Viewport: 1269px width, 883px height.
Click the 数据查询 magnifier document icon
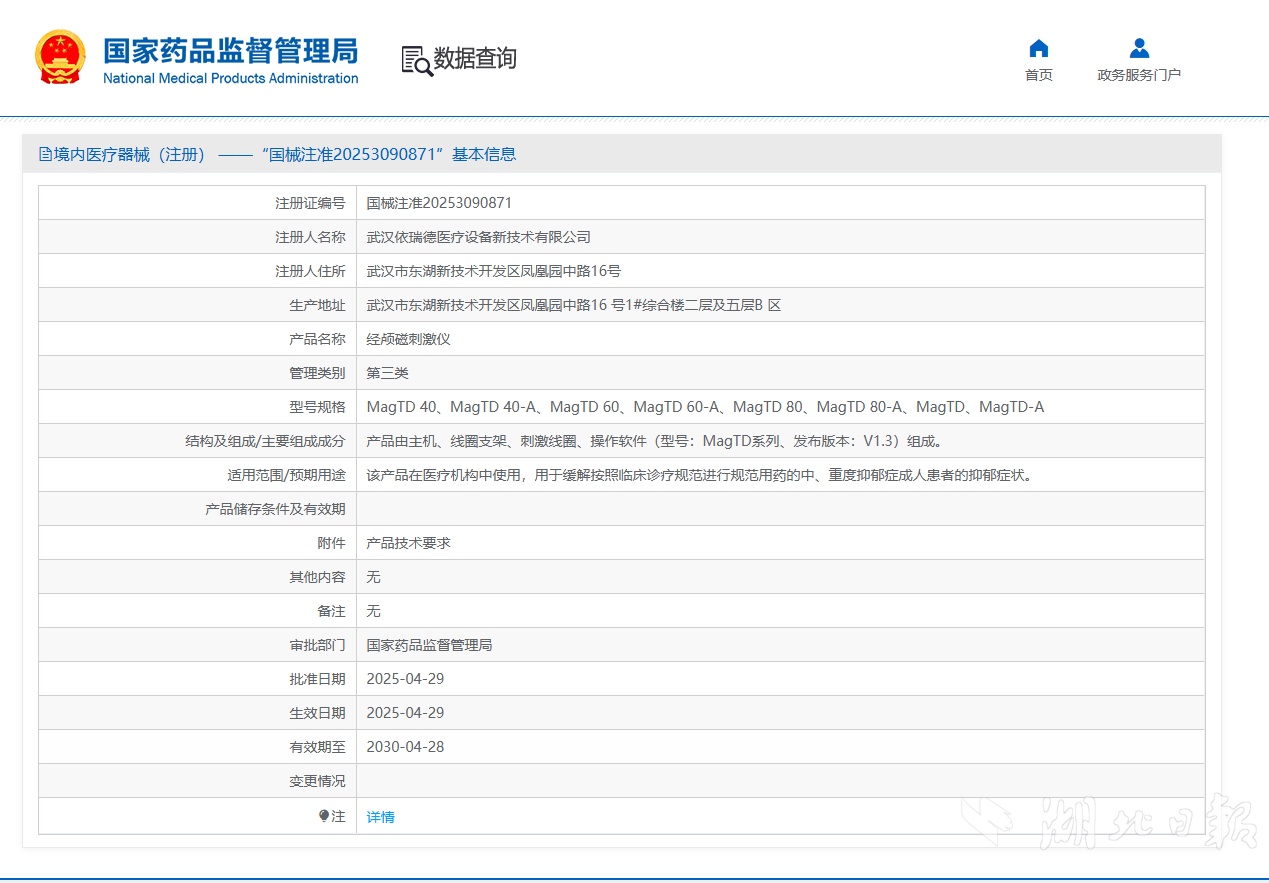pos(416,60)
